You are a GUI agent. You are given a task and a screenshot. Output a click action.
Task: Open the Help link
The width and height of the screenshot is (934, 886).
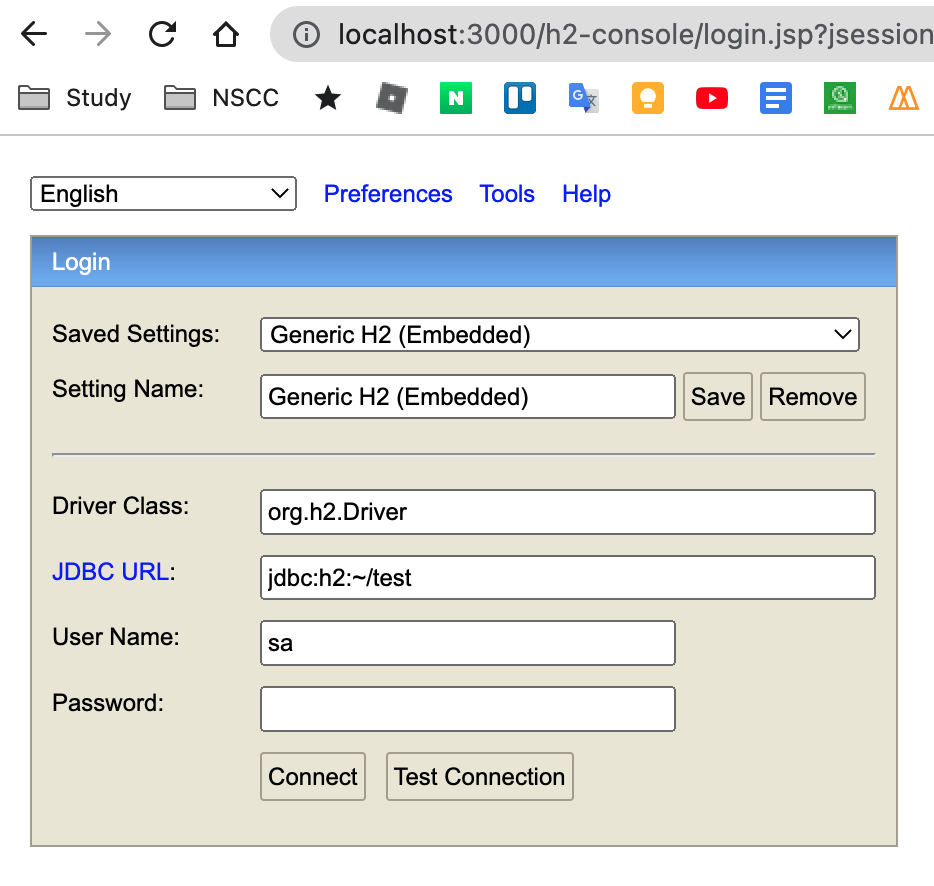(586, 194)
